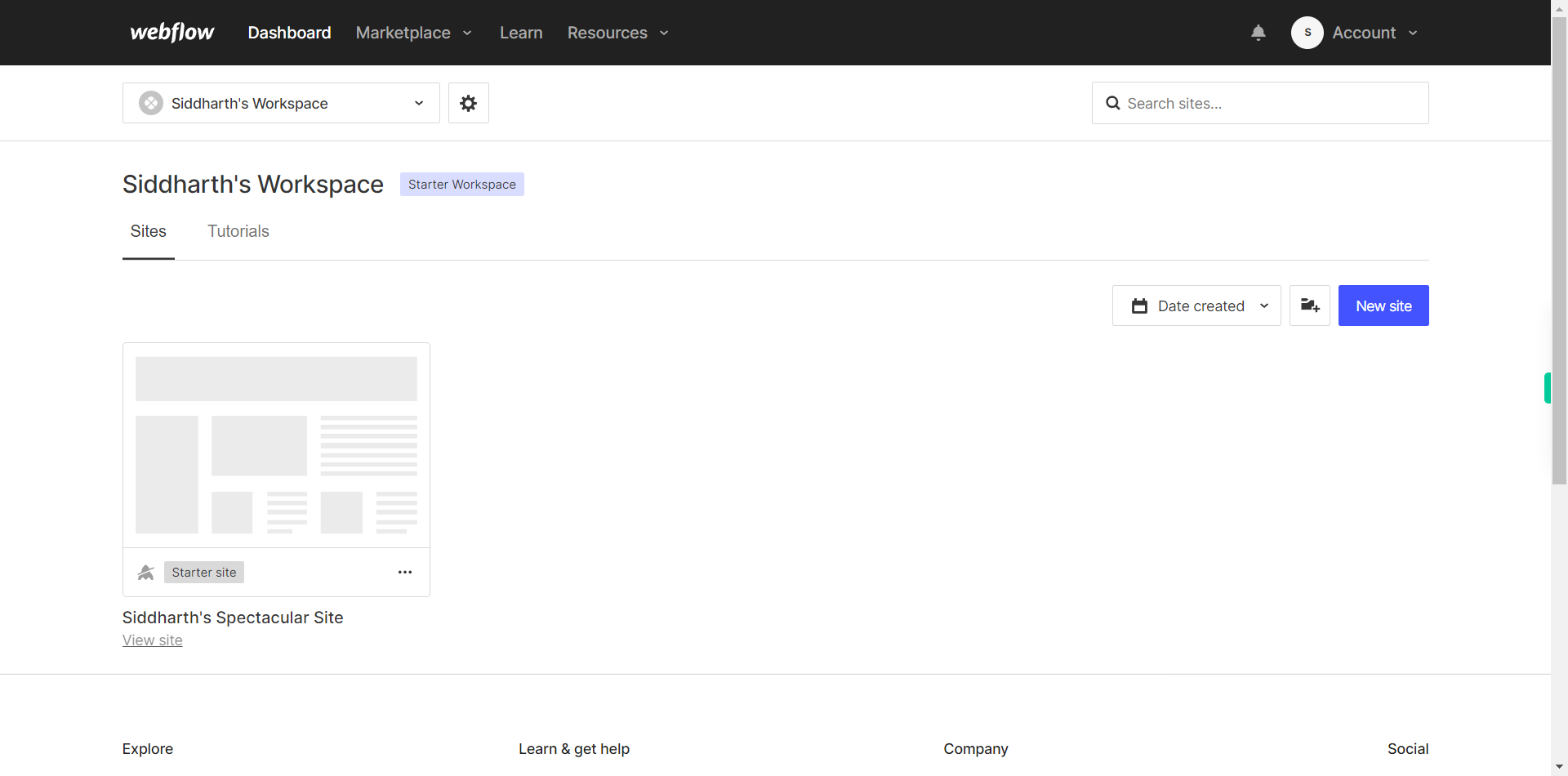
Task: Click the search magnifier icon
Action: click(1112, 103)
